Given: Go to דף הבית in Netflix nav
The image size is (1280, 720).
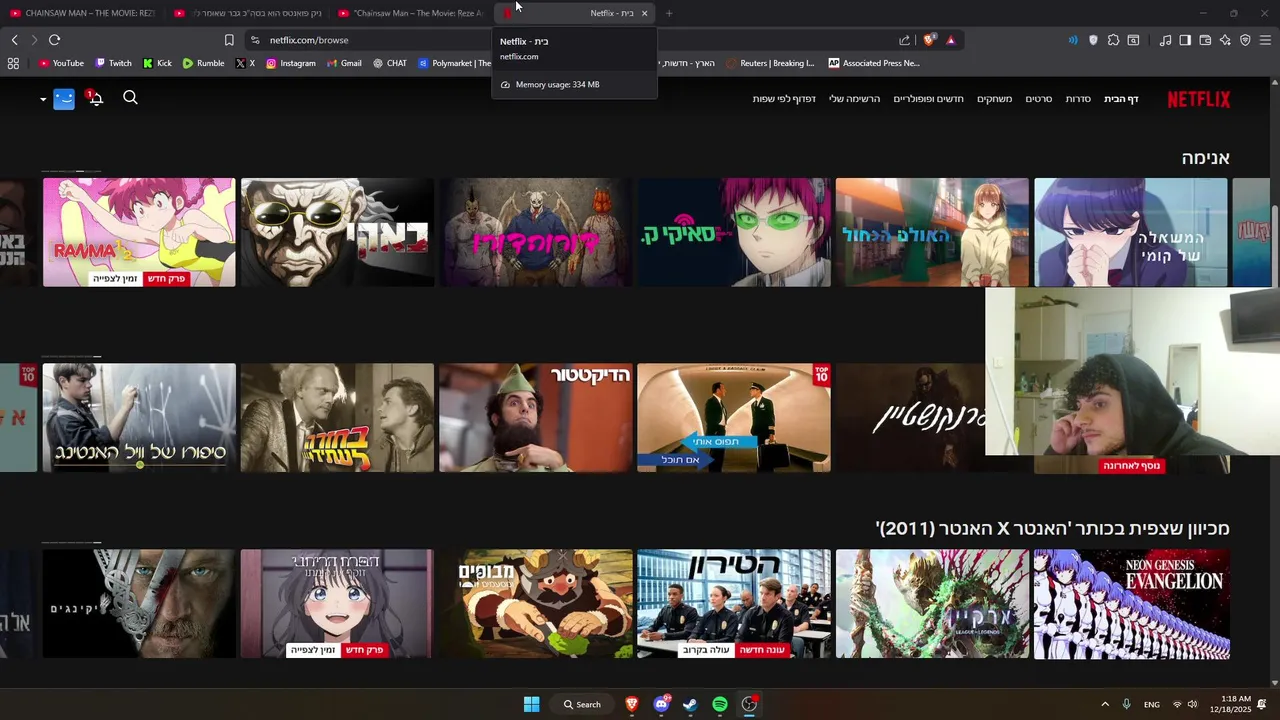Looking at the screenshot, I should (x=1121, y=99).
